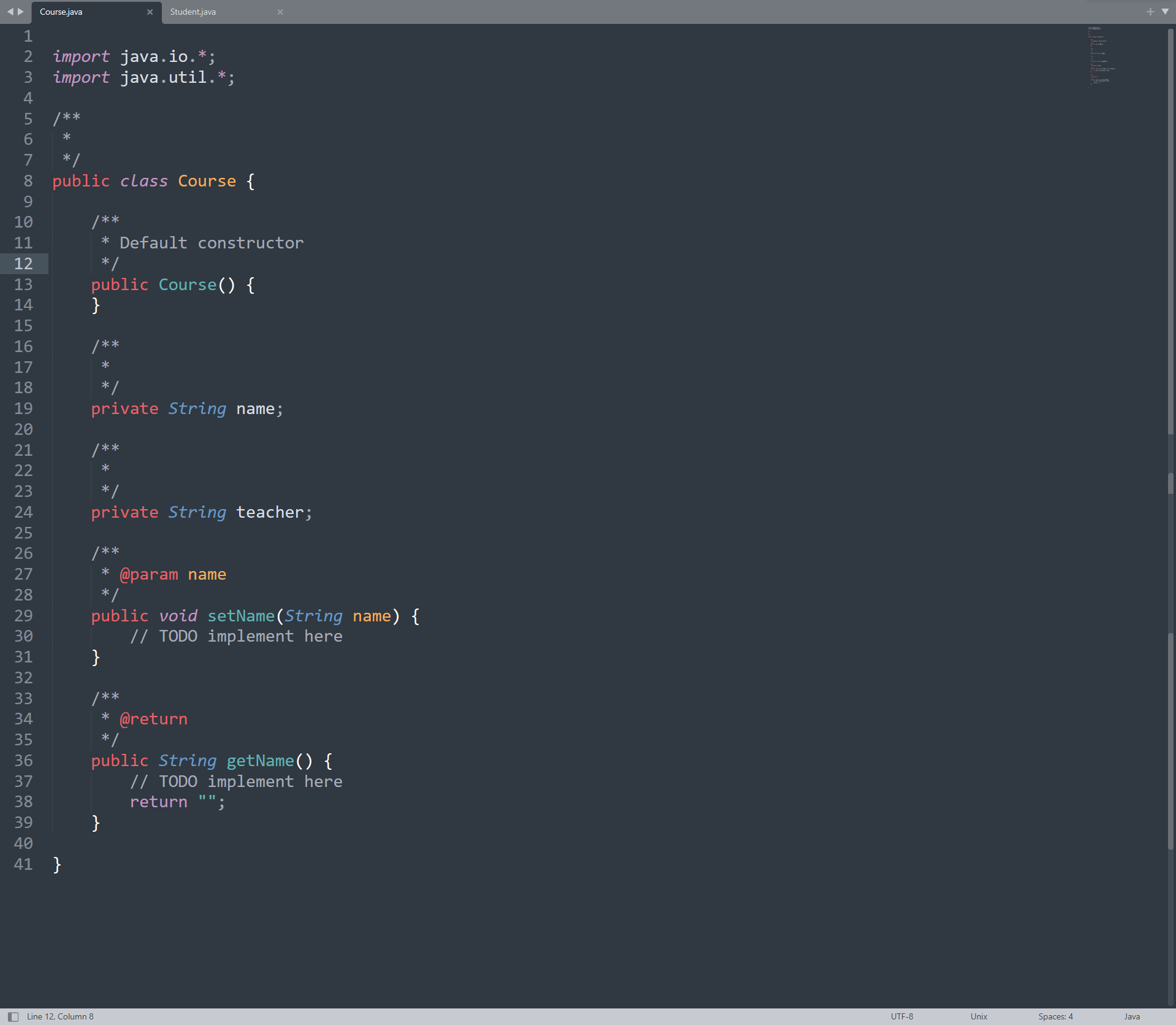Click the 'import java.io.*;' line

coord(134,56)
